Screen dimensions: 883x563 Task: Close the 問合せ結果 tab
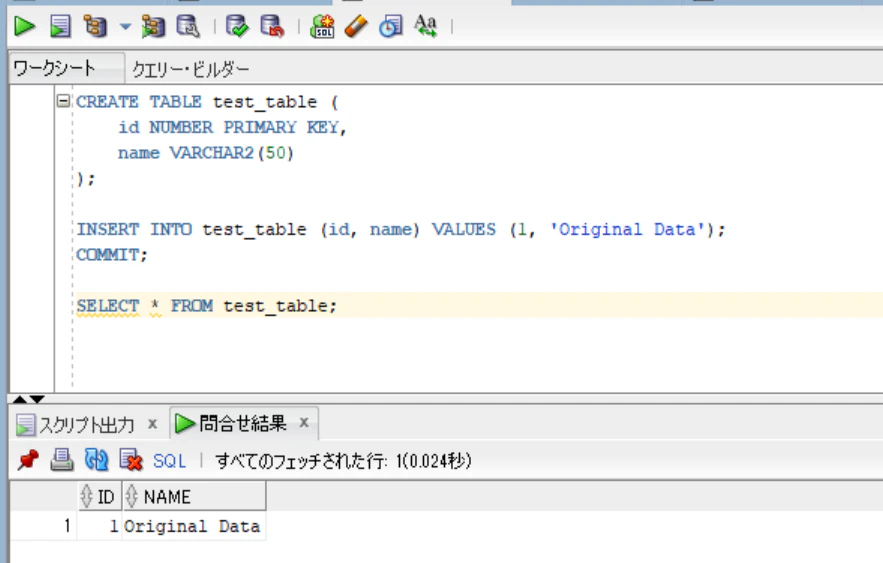click(304, 422)
